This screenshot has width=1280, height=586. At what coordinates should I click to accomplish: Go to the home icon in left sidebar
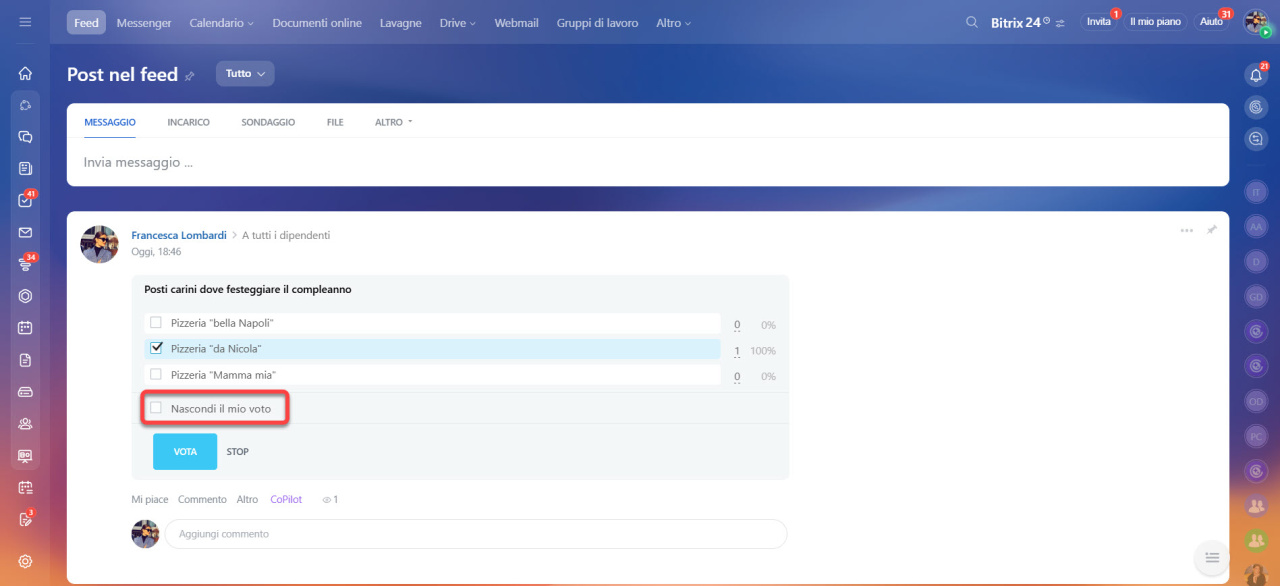click(25, 73)
